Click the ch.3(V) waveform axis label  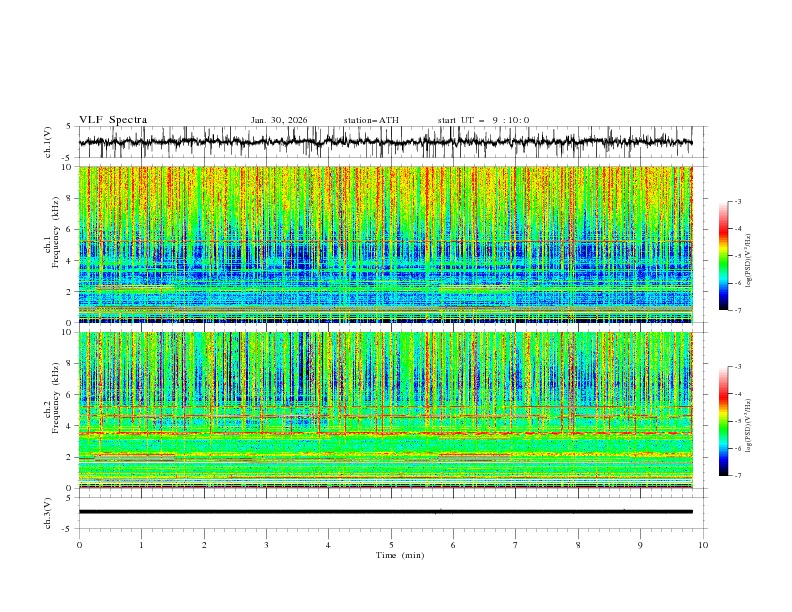pyautogui.click(x=48, y=513)
